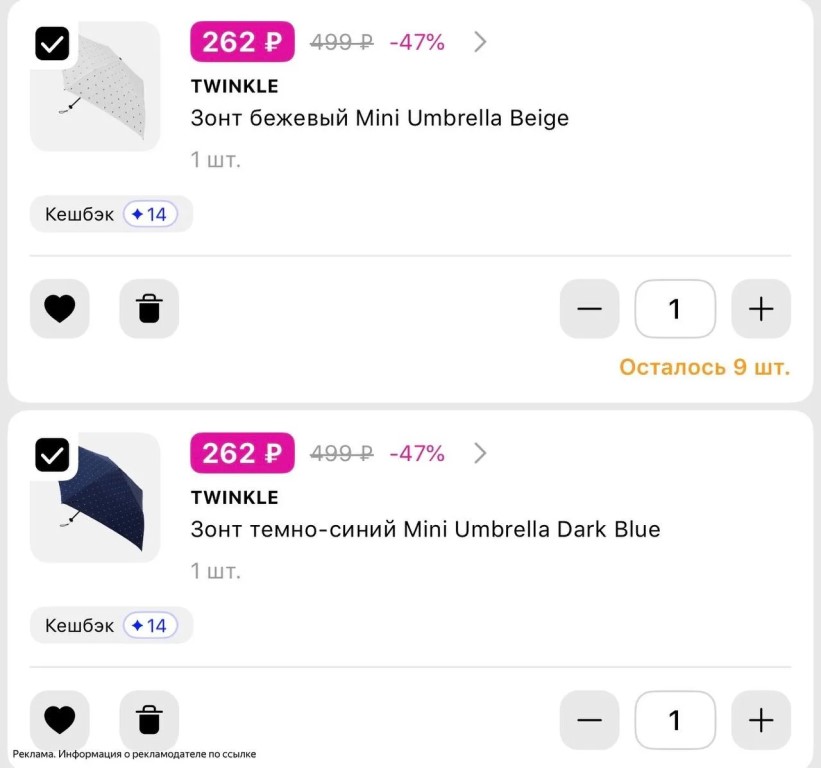View dark blue umbrella product thumbnail
Viewport: 821px width, 768px height.
point(95,497)
